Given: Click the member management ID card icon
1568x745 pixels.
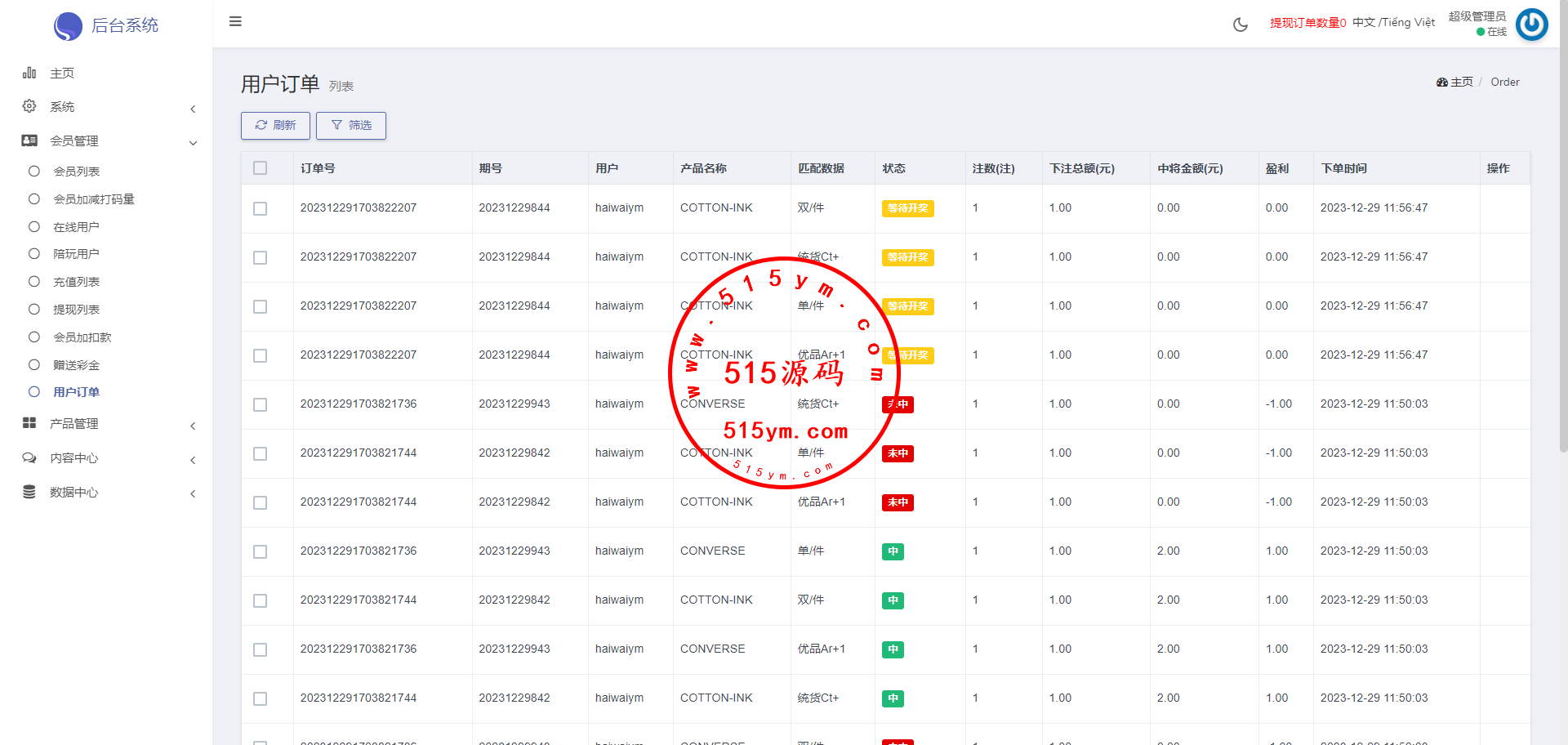Looking at the screenshot, I should point(29,141).
